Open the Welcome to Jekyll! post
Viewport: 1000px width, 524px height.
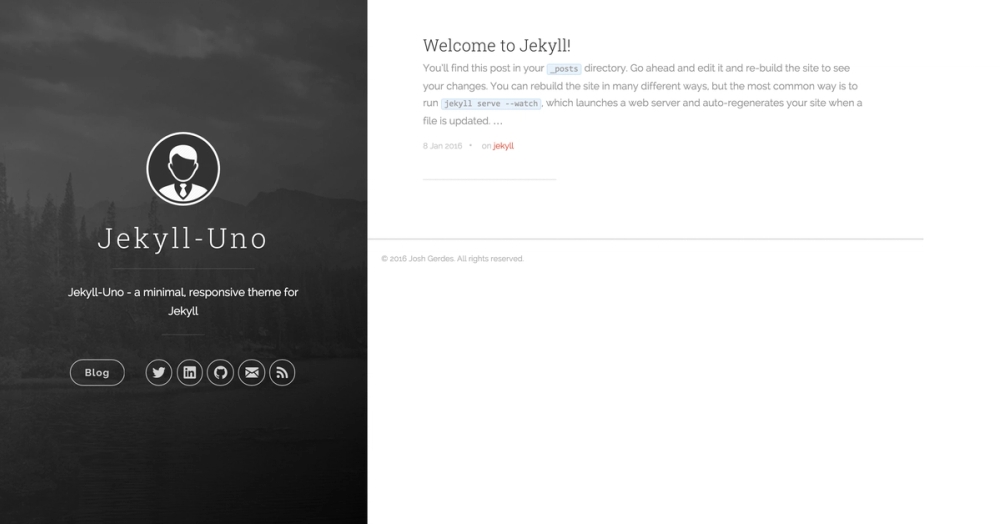[496, 45]
